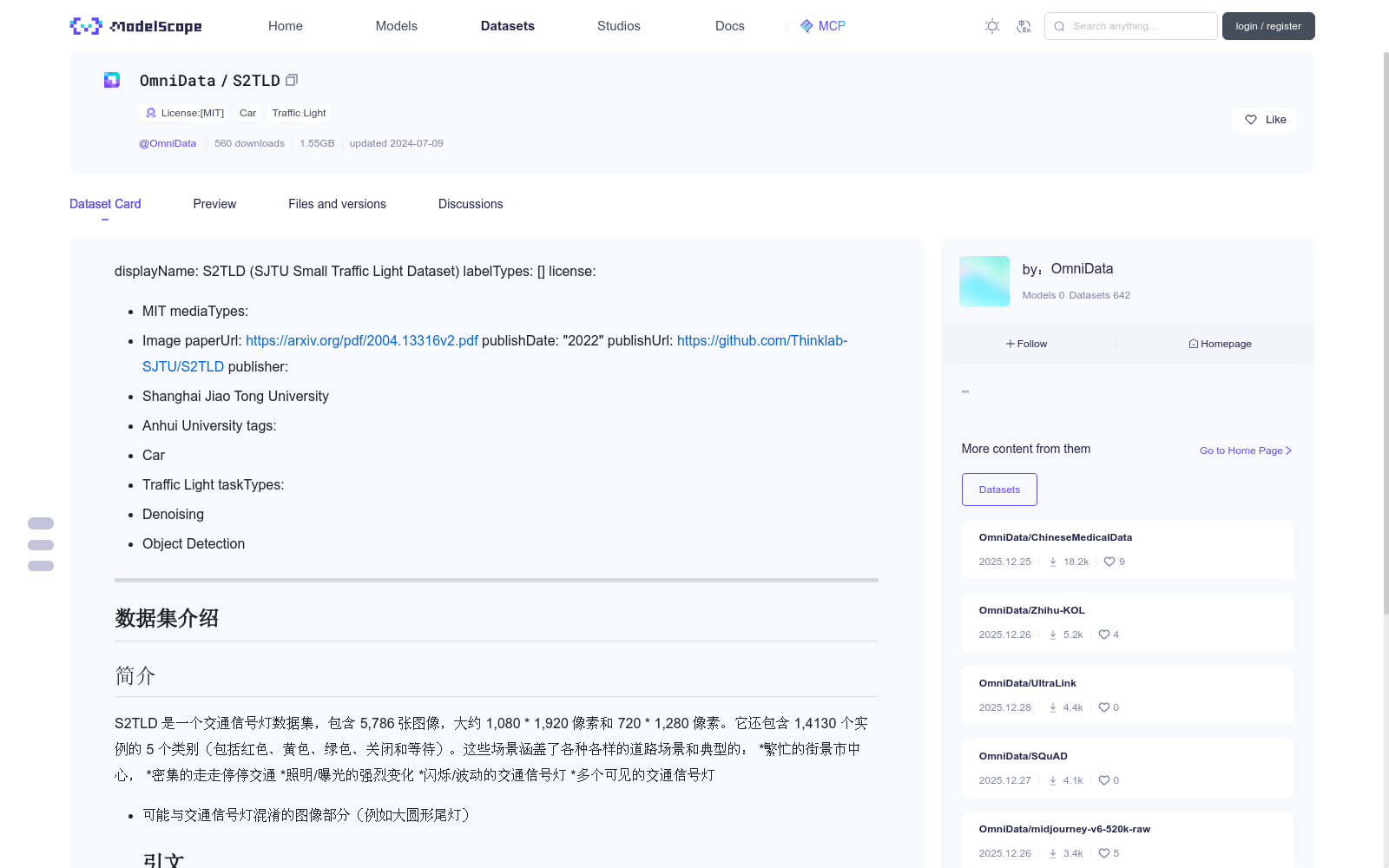Click the search magnifier icon

click(1059, 26)
